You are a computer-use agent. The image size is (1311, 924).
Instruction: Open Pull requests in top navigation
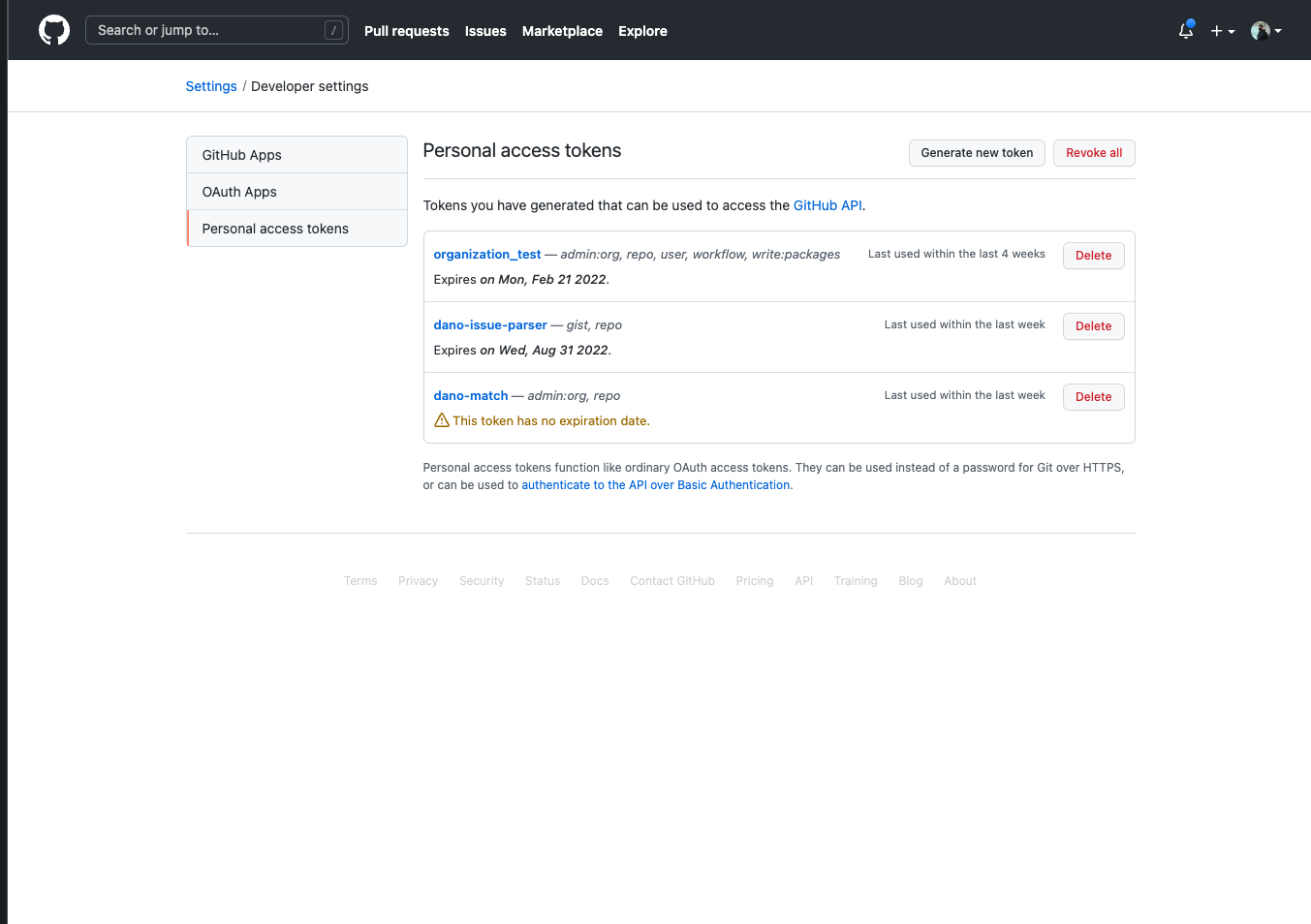406,31
